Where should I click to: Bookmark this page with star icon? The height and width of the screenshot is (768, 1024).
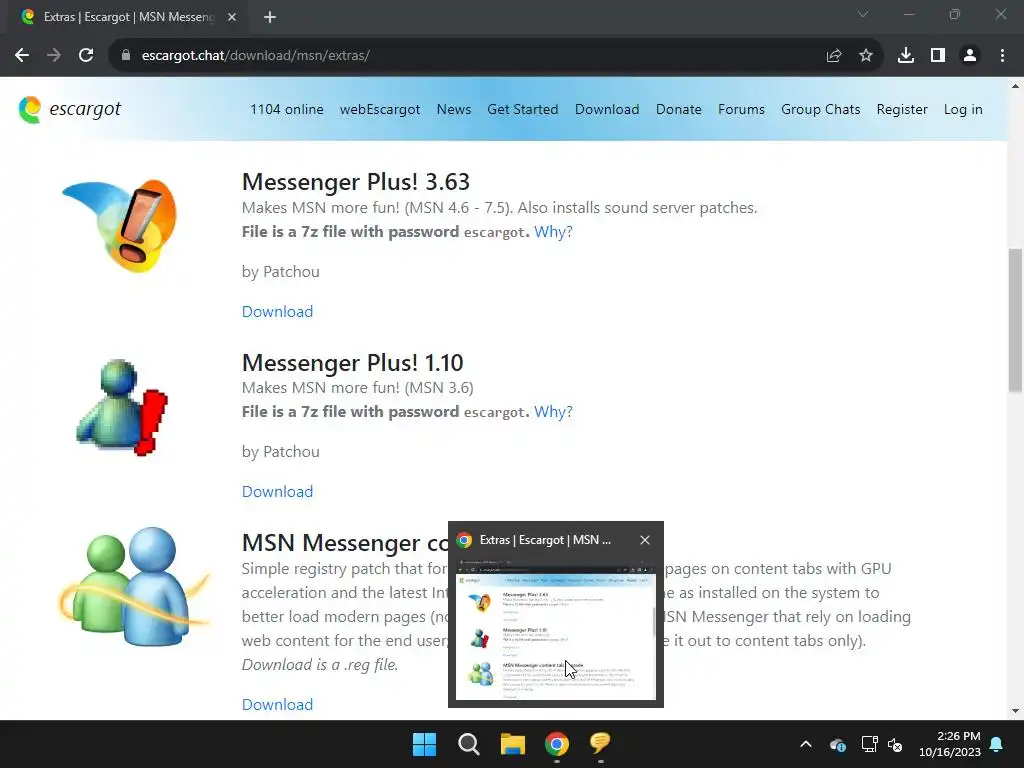coord(866,56)
